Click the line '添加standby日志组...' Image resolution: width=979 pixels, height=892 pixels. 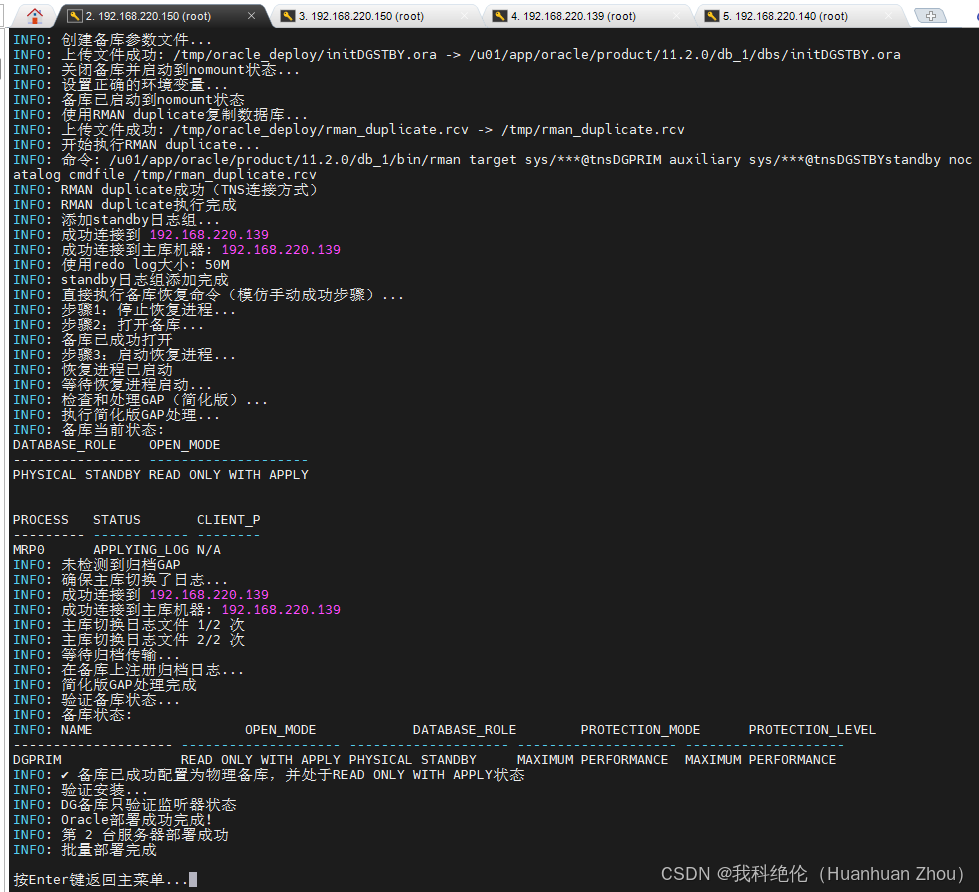point(117,220)
